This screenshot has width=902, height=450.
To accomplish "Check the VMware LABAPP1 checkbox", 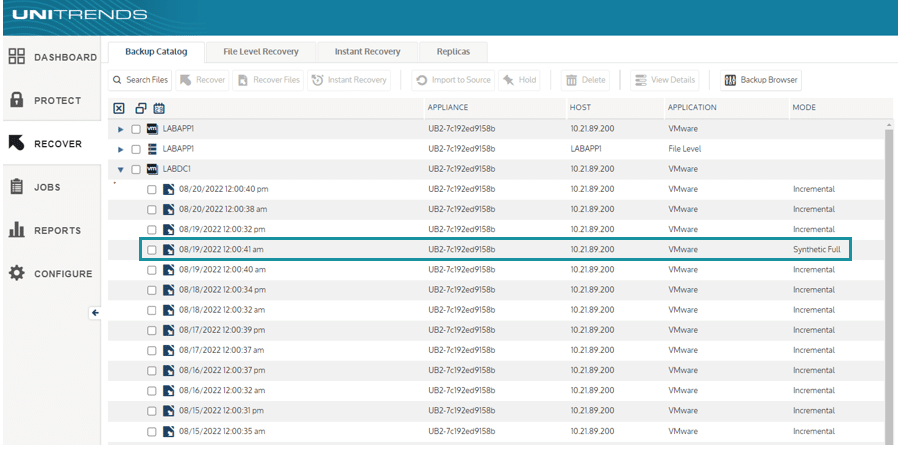I will [x=136, y=129].
